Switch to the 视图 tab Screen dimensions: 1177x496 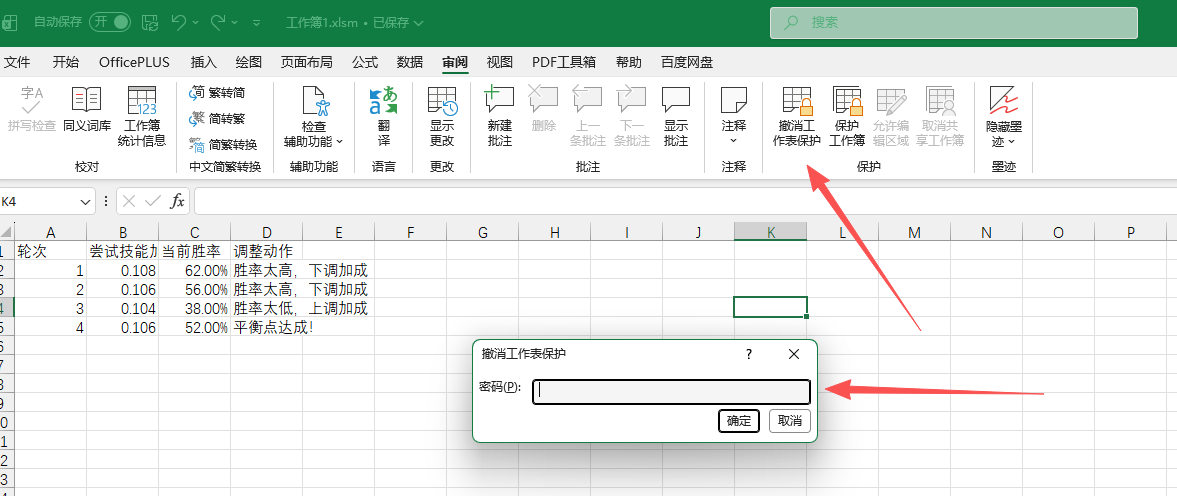click(499, 62)
